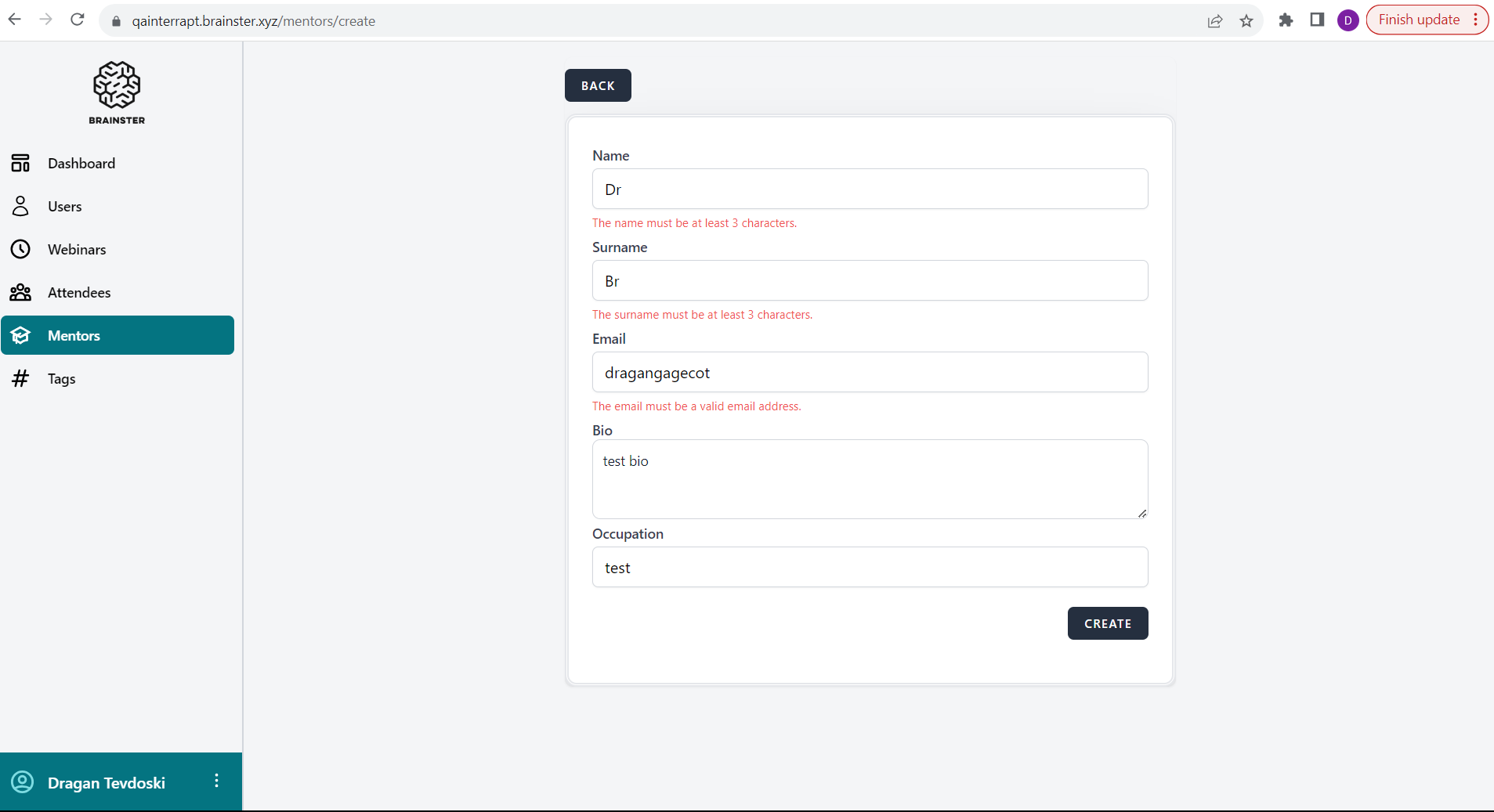Open the user options three-dot menu

point(216,781)
